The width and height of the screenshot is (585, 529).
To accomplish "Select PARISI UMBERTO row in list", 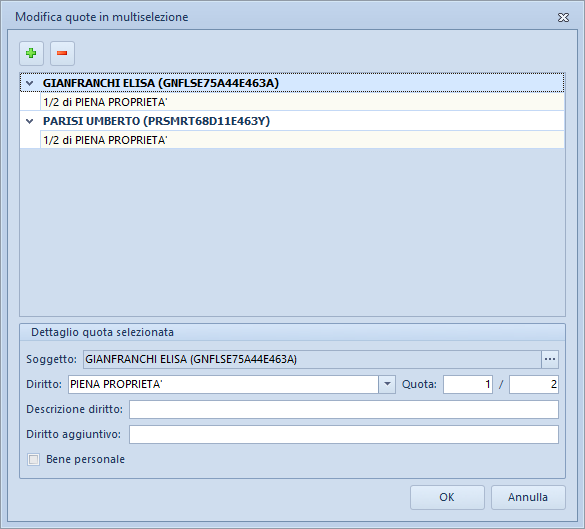I will 292,121.
